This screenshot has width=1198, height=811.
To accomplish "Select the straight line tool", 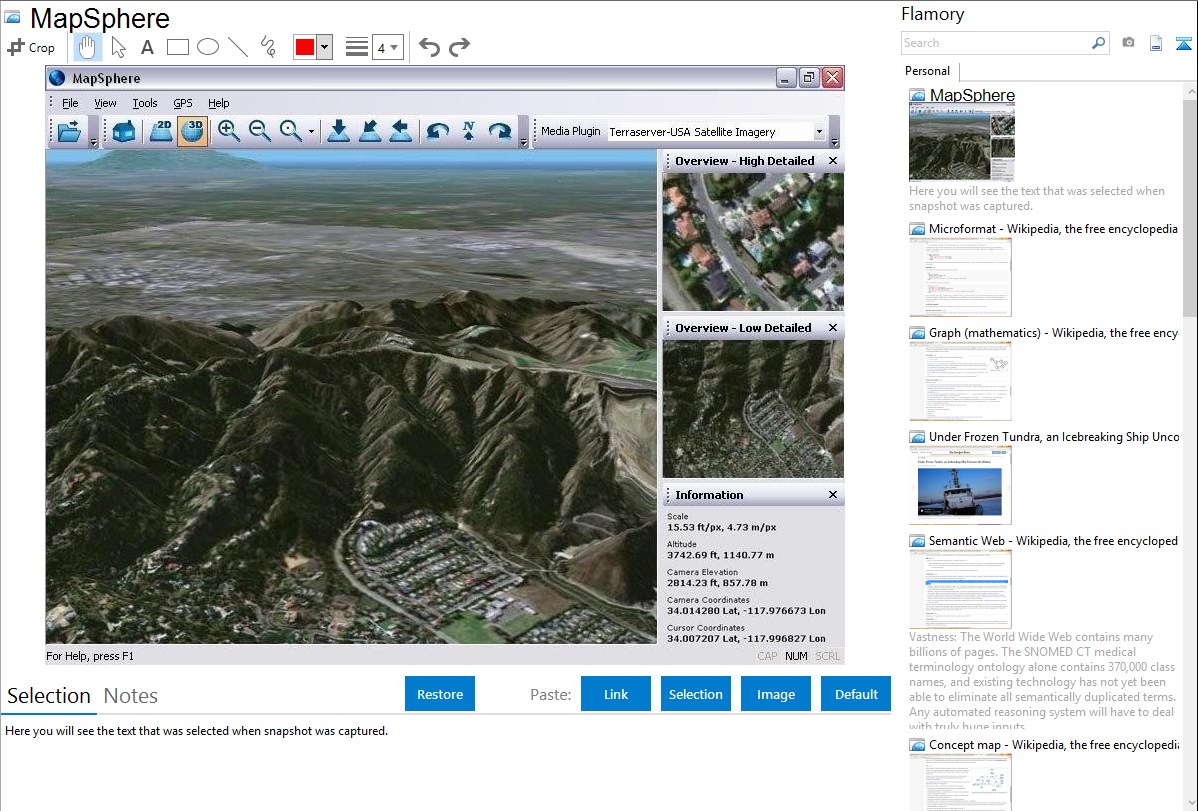I will pos(238,47).
